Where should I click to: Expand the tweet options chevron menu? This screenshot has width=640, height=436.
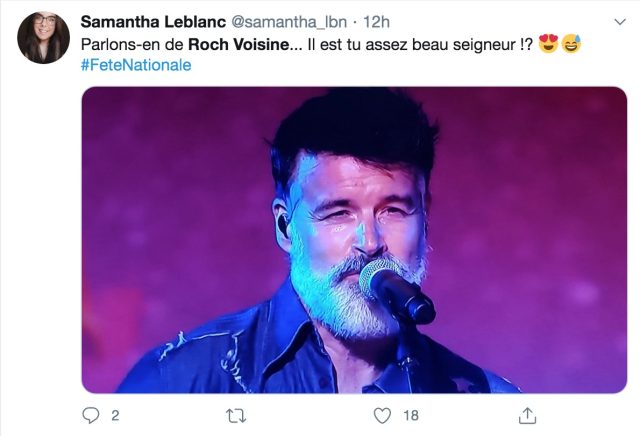click(620, 22)
